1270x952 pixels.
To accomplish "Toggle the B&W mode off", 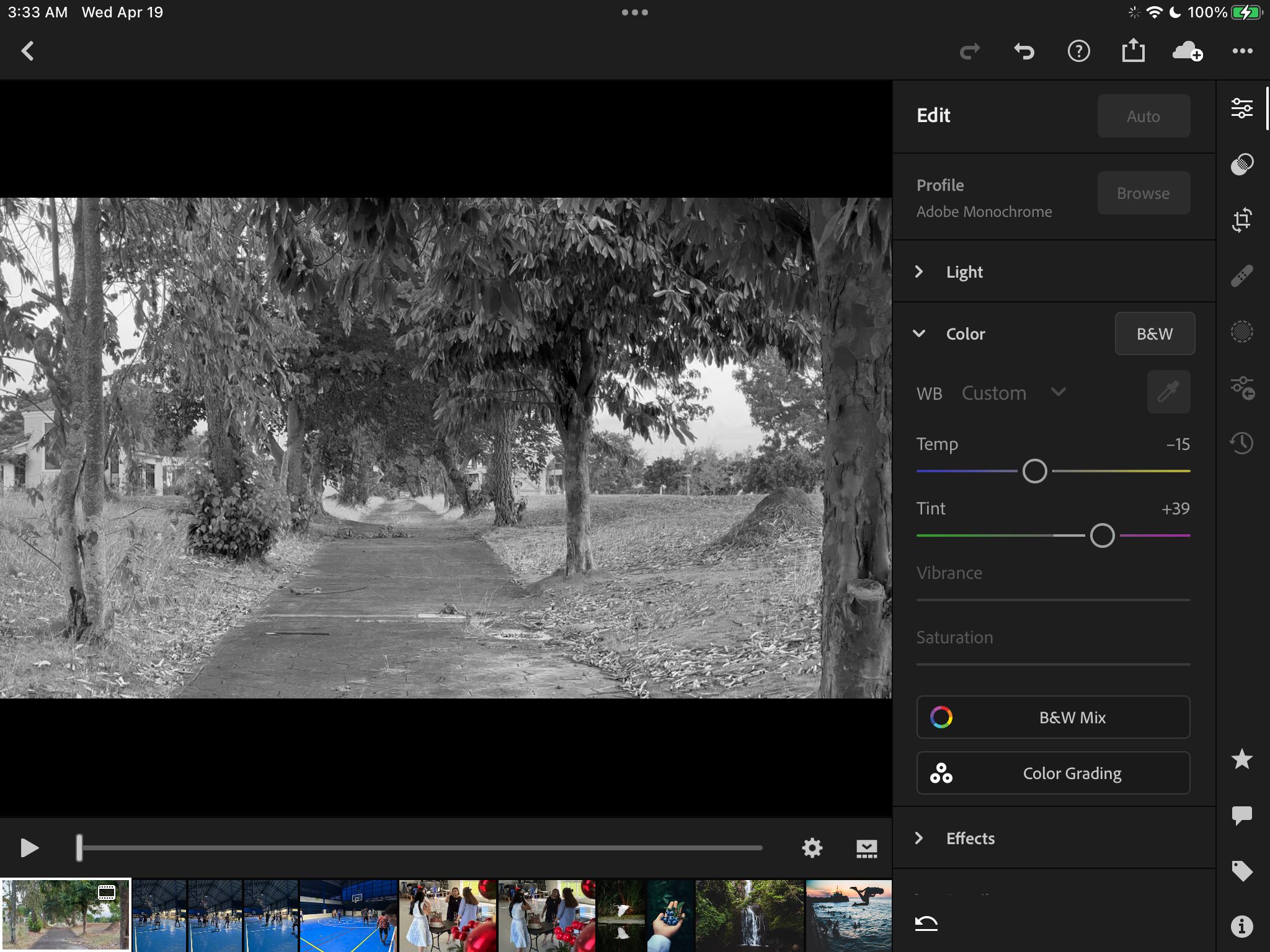I will tap(1154, 333).
